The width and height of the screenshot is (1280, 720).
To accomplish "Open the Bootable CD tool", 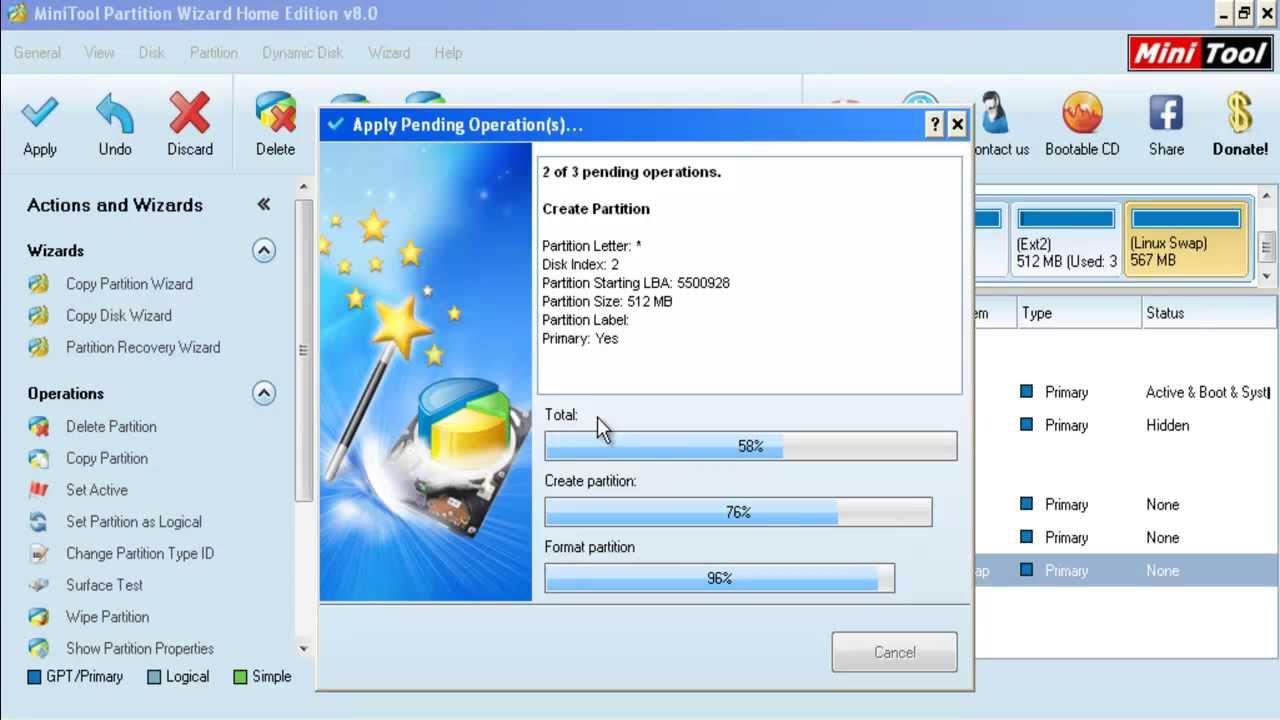I will pos(1082,113).
